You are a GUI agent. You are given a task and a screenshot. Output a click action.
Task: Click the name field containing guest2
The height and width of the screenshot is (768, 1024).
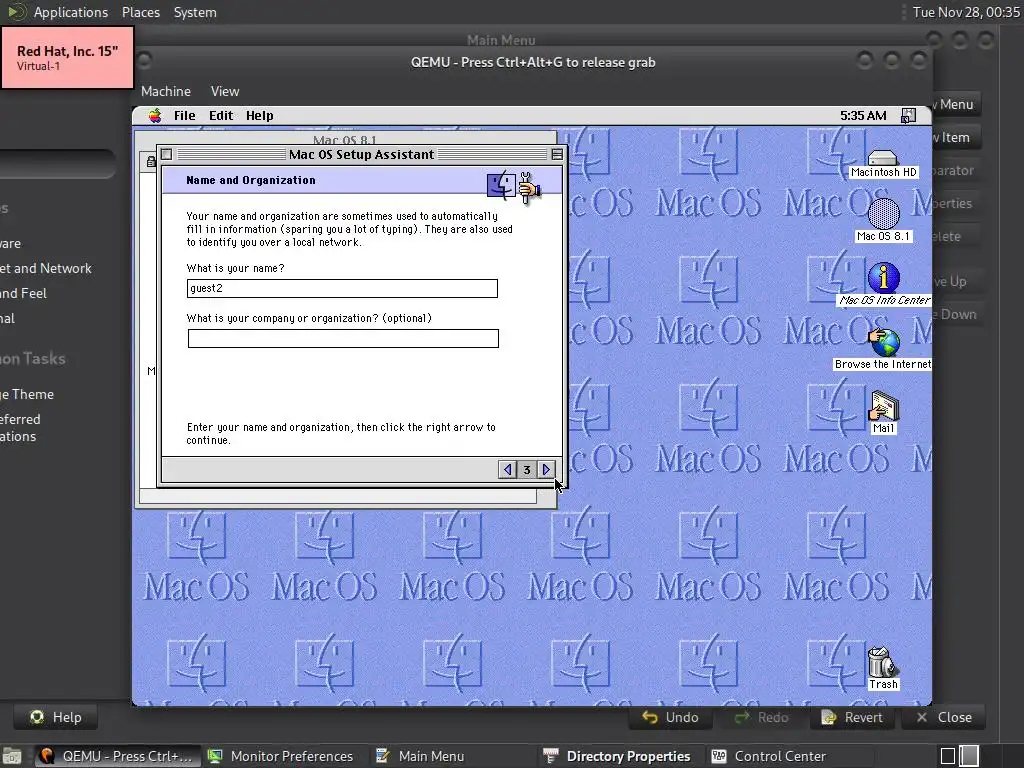[x=342, y=289]
